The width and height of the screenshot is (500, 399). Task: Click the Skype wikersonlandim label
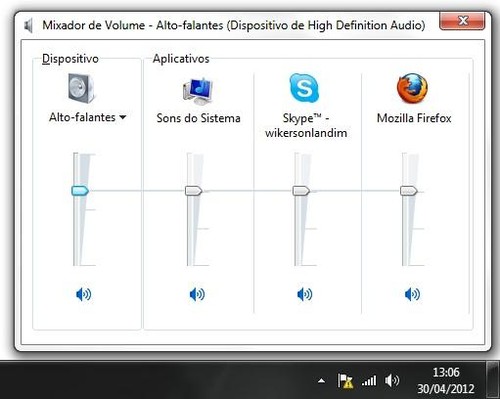pyautogui.click(x=306, y=125)
